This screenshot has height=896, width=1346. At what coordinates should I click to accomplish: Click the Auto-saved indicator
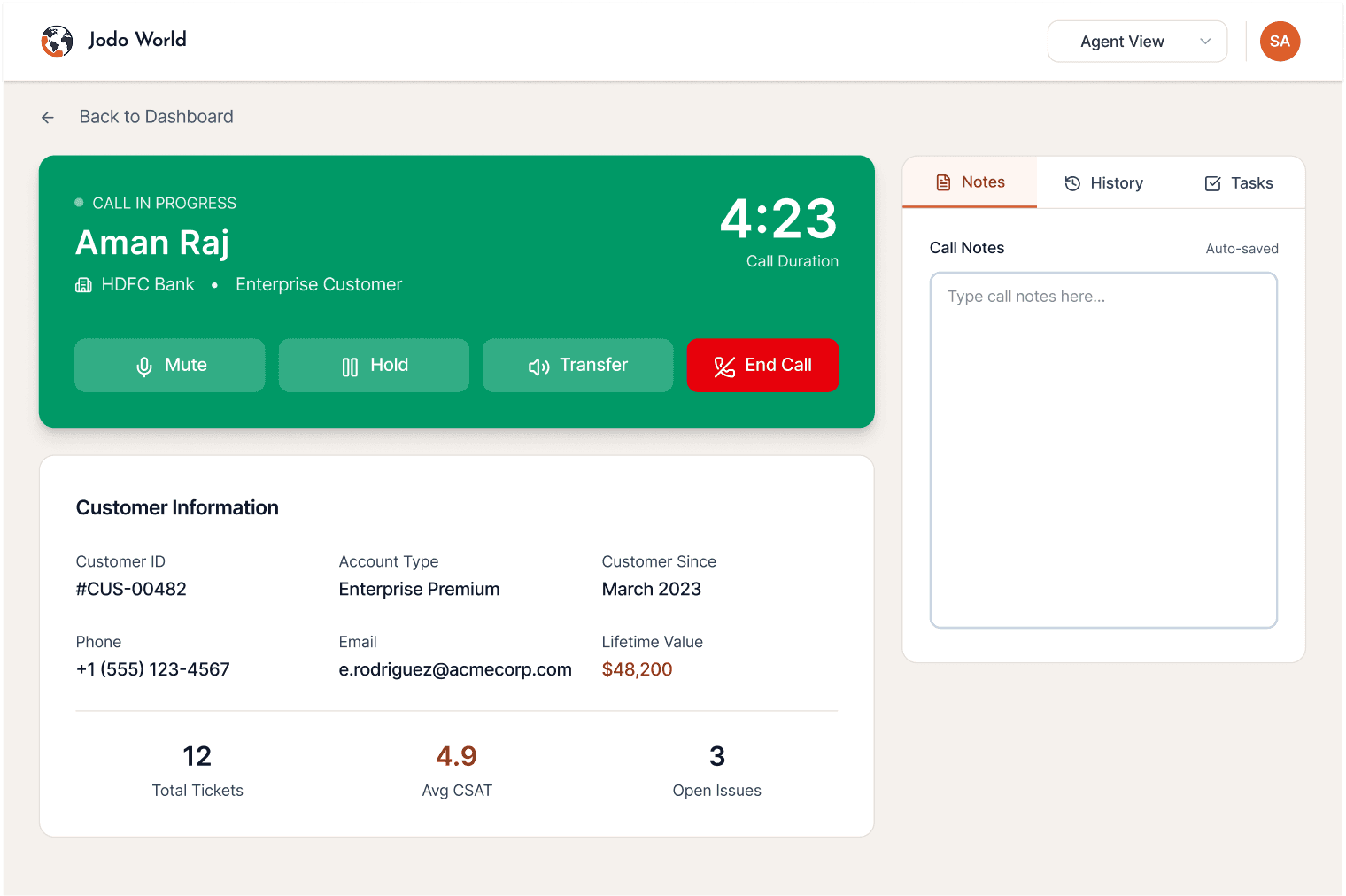pyautogui.click(x=1242, y=249)
